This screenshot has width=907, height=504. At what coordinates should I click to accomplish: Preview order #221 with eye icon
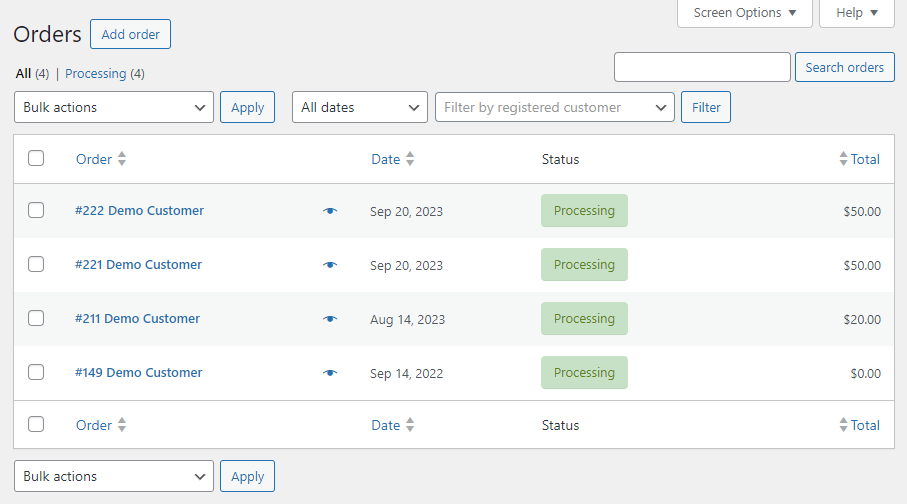coord(330,265)
